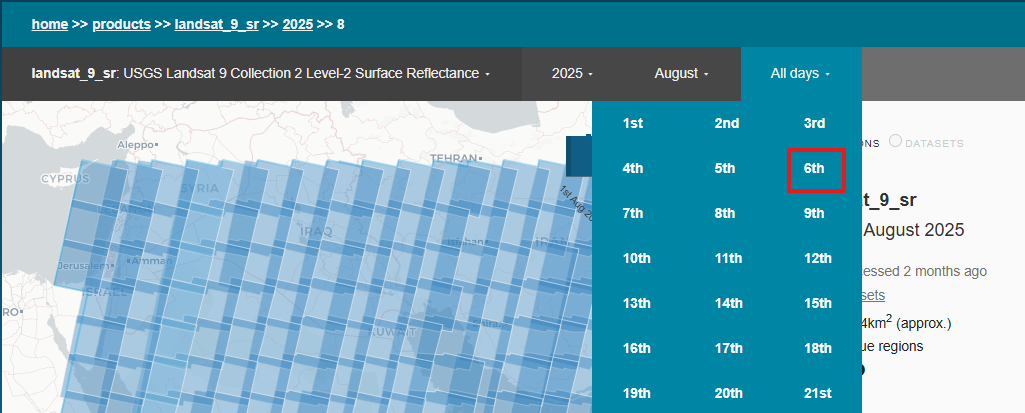
Task: Select the 5th day
Action: (725, 169)
